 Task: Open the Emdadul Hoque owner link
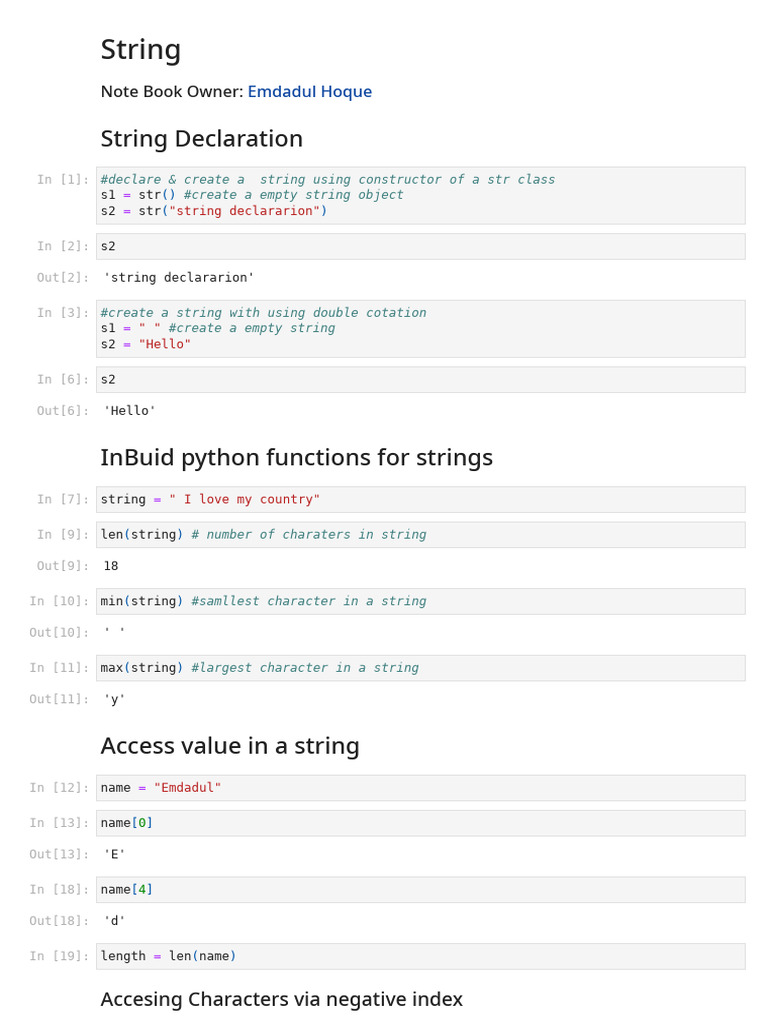[x=310, y=92]
